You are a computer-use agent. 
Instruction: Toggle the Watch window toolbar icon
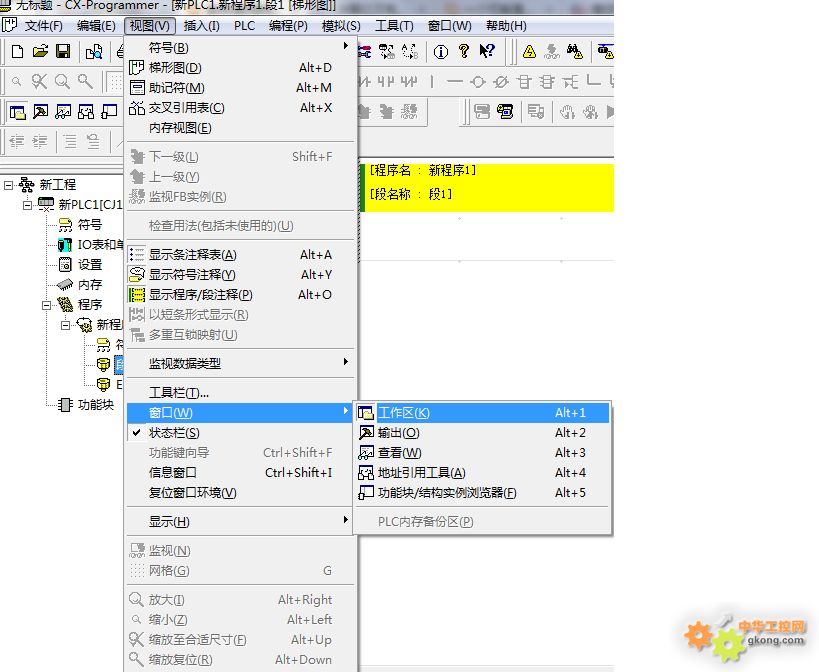tap(63, 112)
